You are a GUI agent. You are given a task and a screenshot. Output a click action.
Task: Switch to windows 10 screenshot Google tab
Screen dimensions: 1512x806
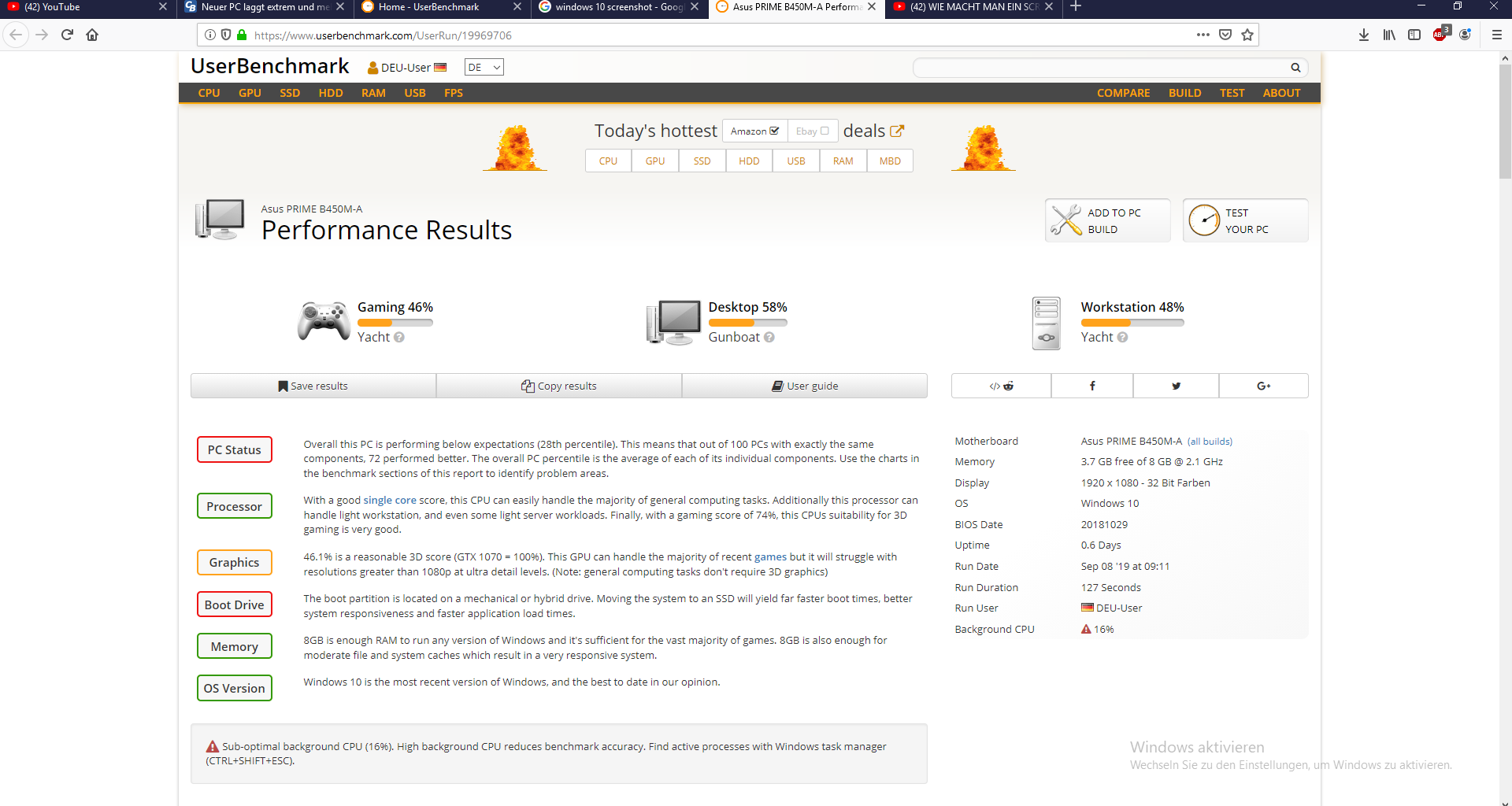(618, 7)
